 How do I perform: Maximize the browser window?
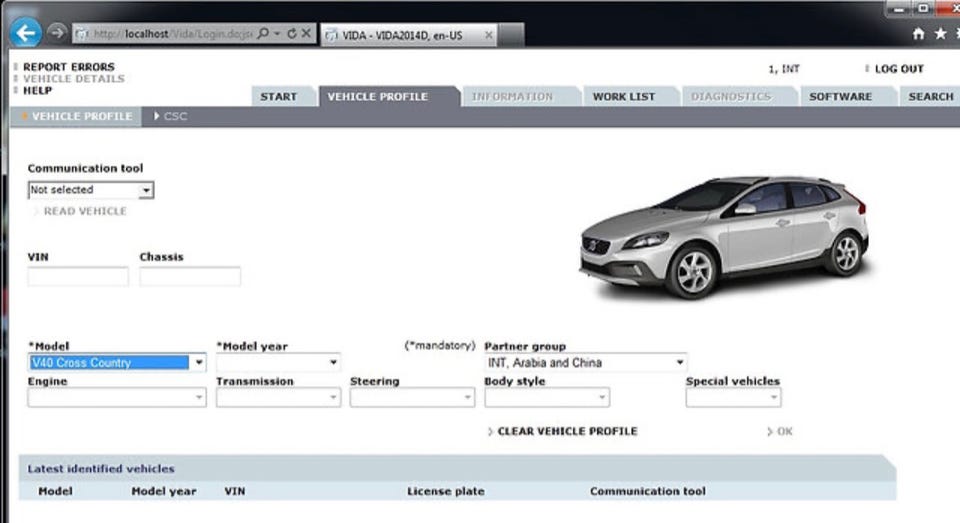click(x=924, y=9)
